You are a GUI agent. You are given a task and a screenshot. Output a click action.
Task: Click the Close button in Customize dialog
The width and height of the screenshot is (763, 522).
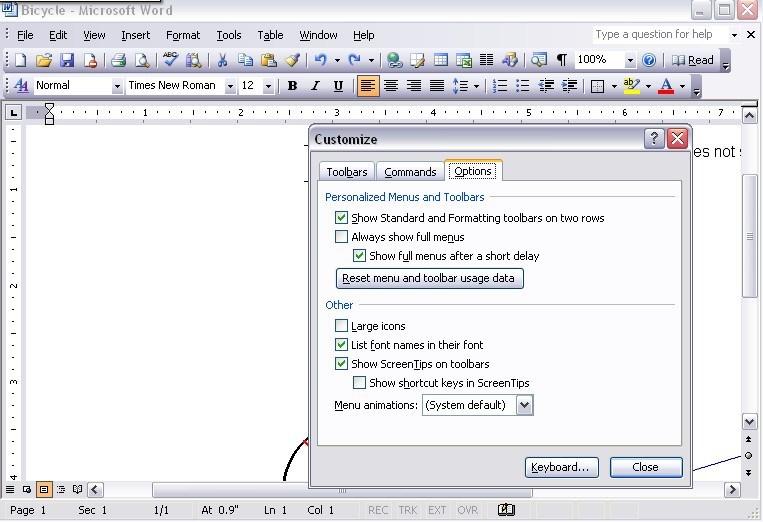tap(646, 467)
